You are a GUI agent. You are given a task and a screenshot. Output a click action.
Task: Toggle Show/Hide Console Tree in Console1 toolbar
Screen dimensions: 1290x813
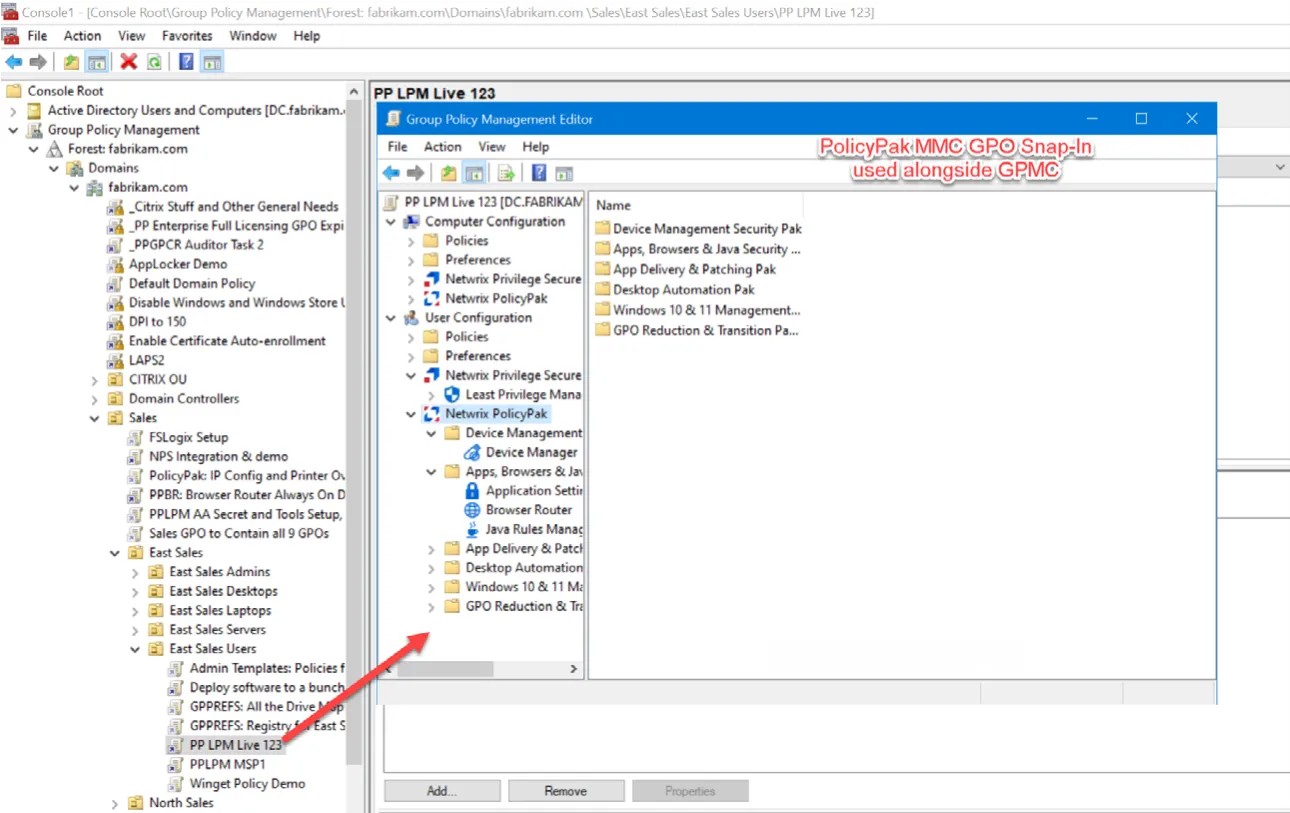tap(97, 62)
